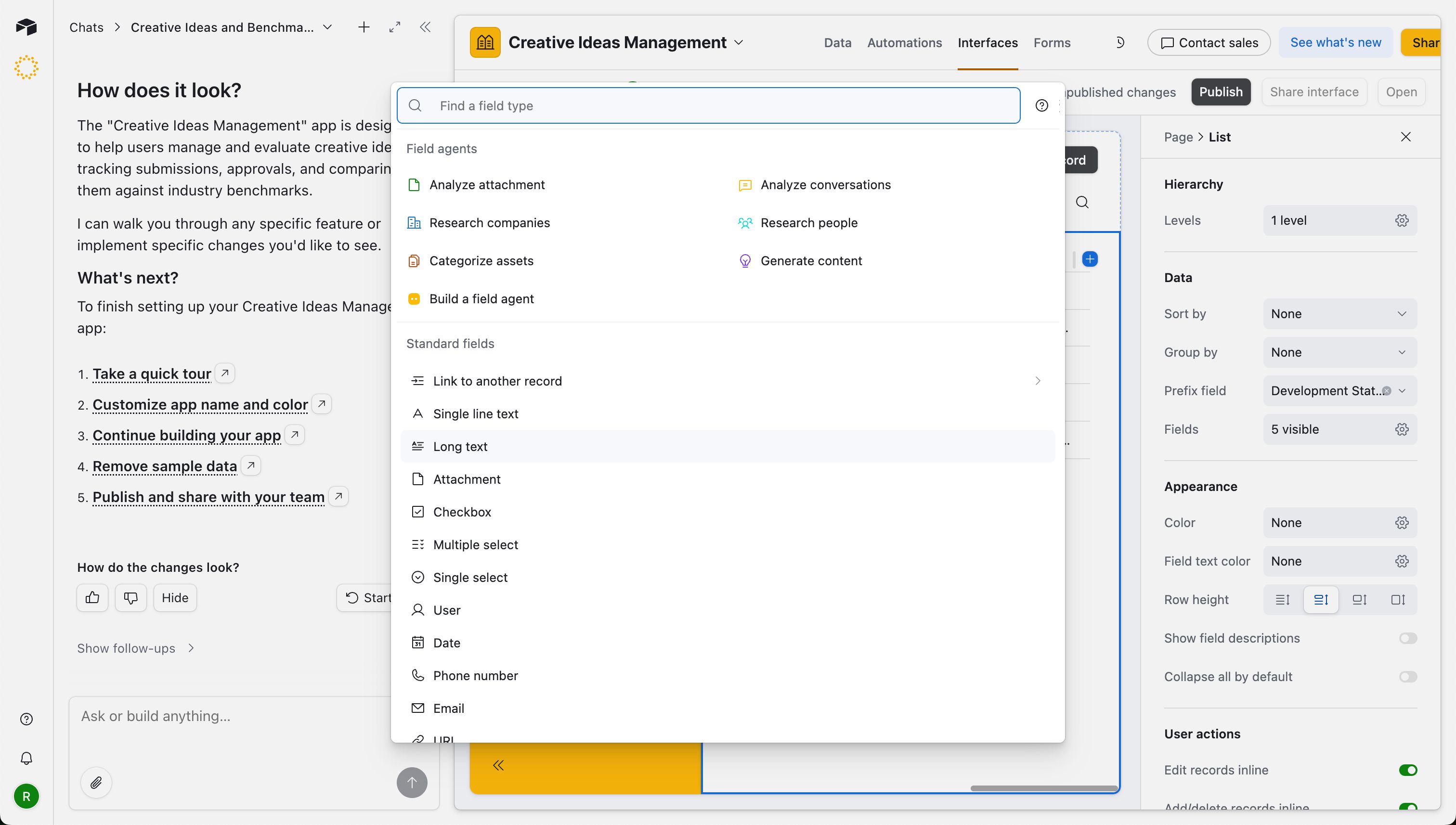Open Fields visibility settings gear

pyautogui.click(x=1402, y=429)
